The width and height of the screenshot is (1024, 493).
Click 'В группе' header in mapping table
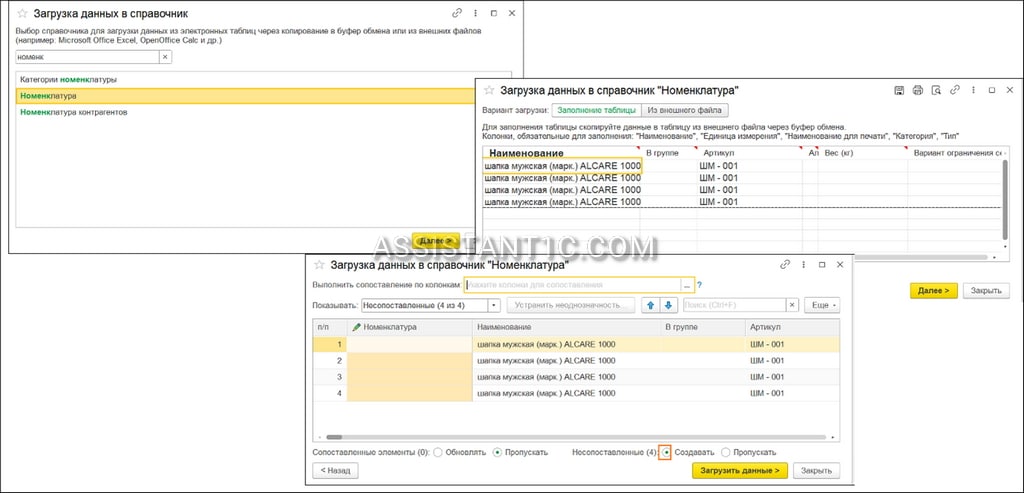[x=702, y=327]
